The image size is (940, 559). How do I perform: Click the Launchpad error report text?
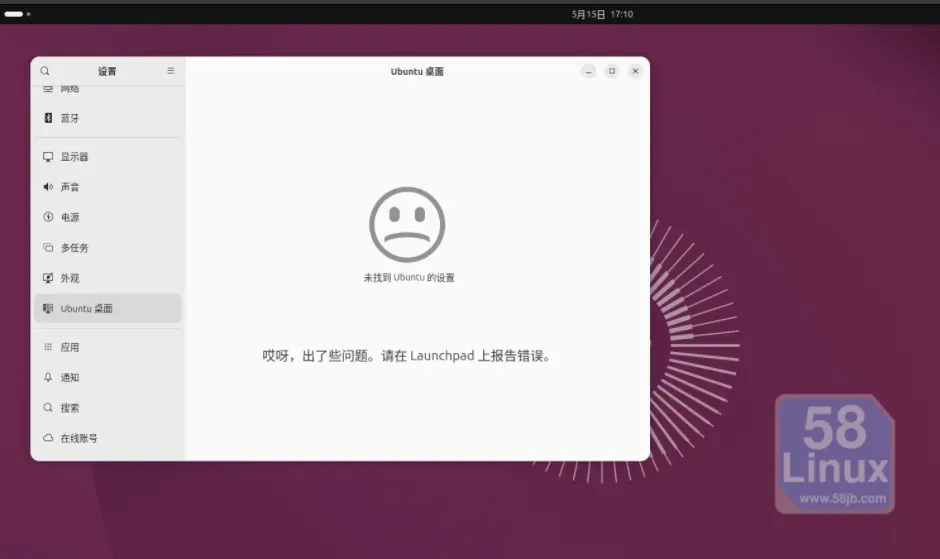(x=407, y=356)
